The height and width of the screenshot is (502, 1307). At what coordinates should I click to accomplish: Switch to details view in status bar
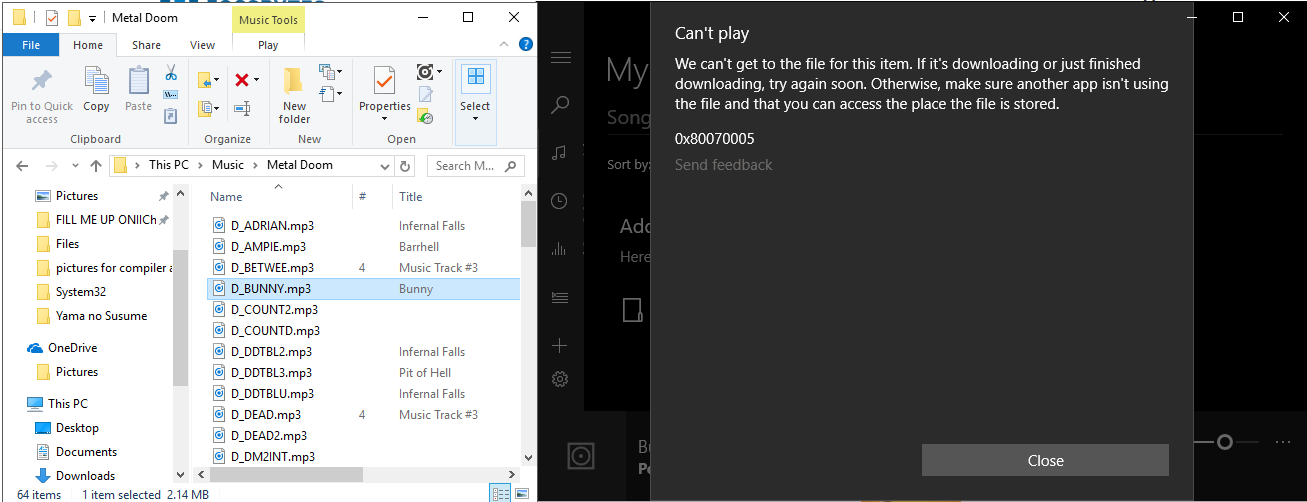[x=498, y=493]
